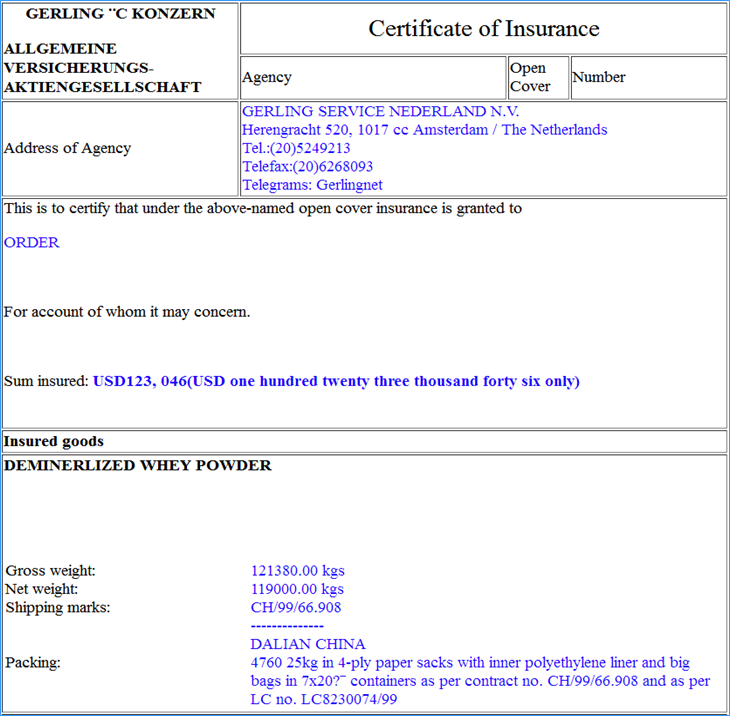Viewport: 730px width, 716px height.
Task: Click the 'LC no. LC8230074/99' line
Action: (x=324, y=699)
